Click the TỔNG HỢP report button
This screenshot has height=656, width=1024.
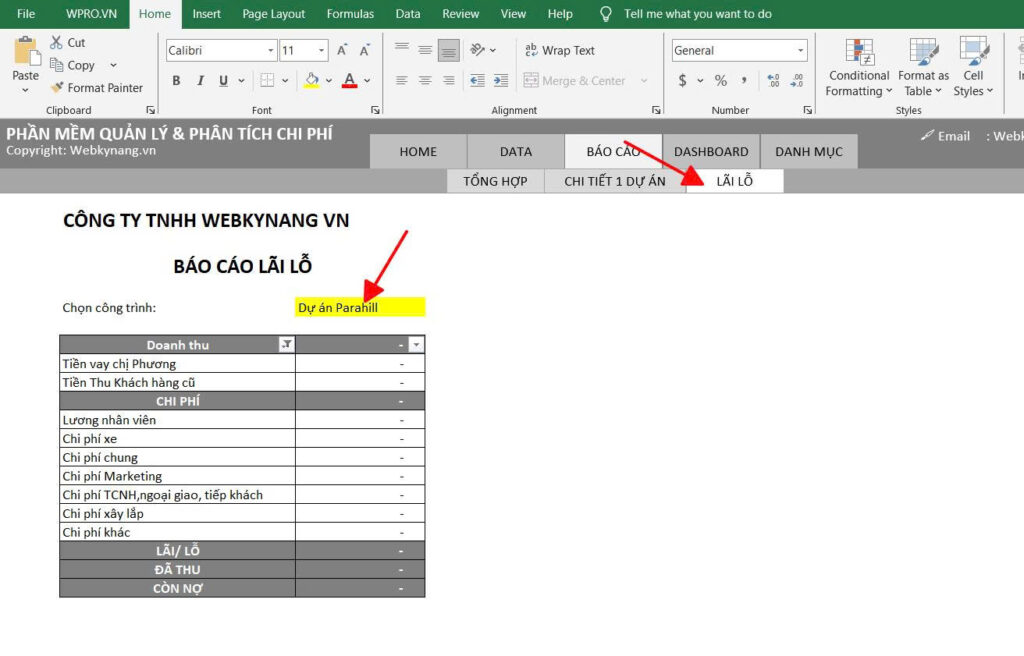496,181
